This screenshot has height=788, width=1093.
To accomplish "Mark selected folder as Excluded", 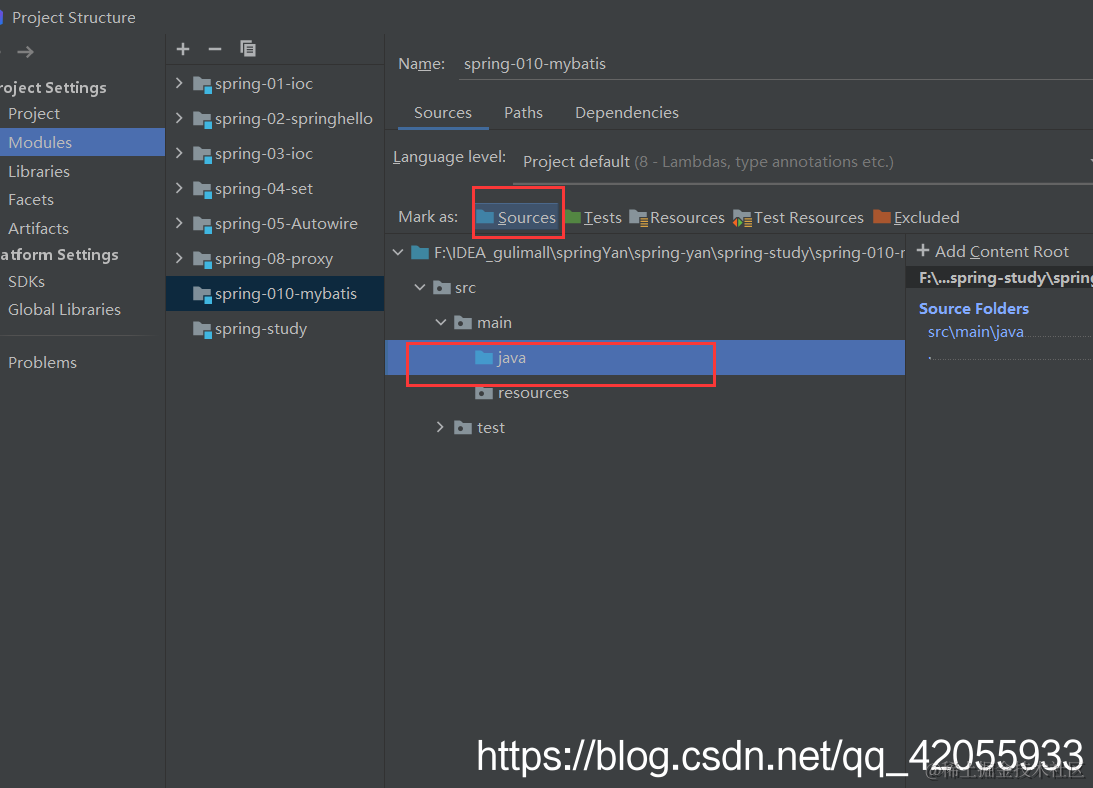I will coord(916,218).
